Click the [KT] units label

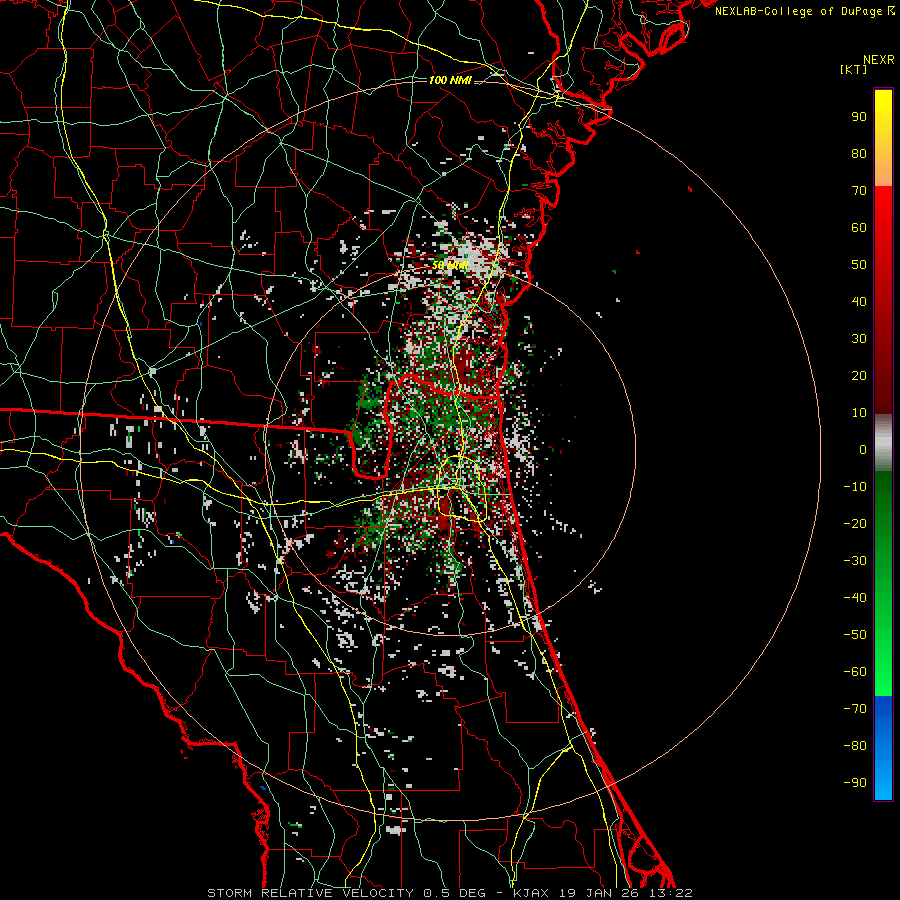tap(854, 69)
